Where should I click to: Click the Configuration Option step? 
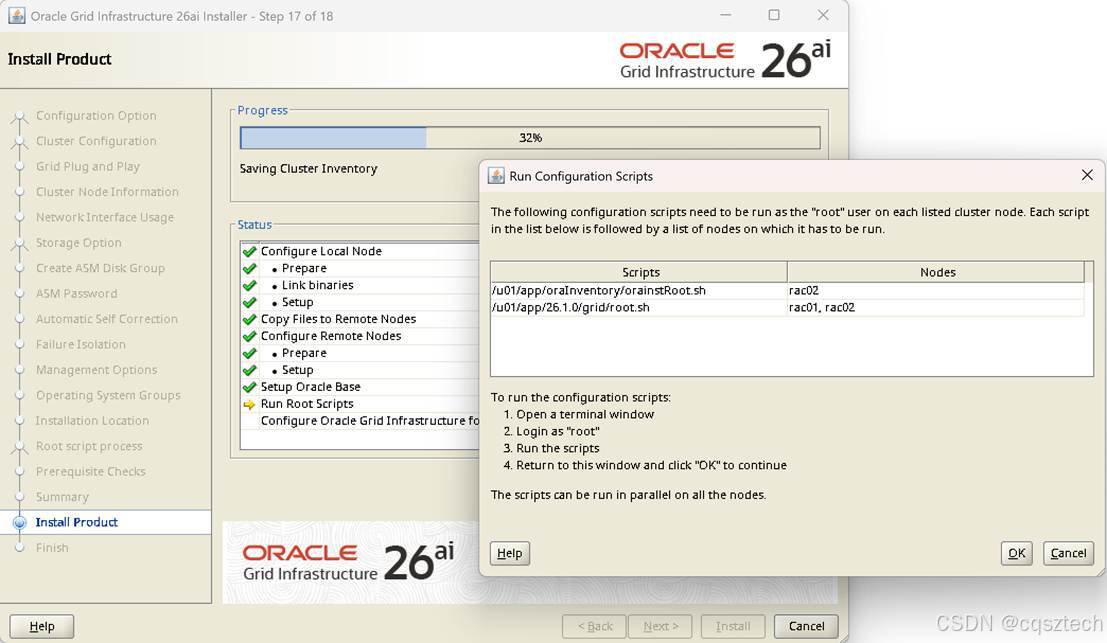pyautogui.click(x=96, y=115)
